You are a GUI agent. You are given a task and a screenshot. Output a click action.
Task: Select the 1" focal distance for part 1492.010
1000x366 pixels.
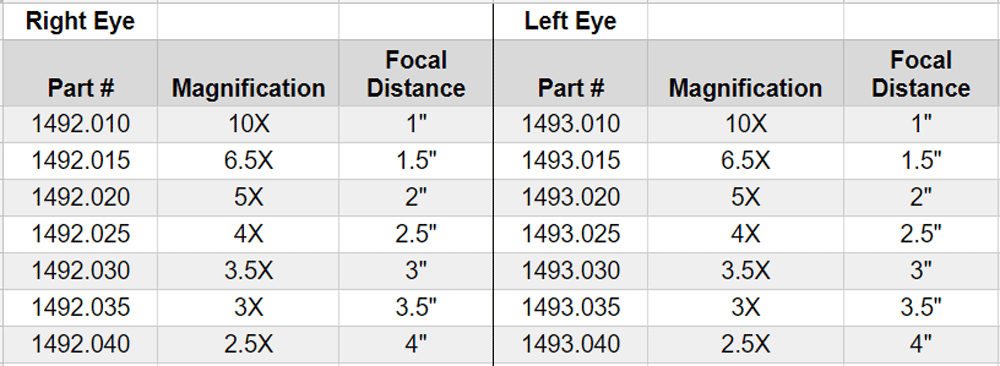(416, 124)
